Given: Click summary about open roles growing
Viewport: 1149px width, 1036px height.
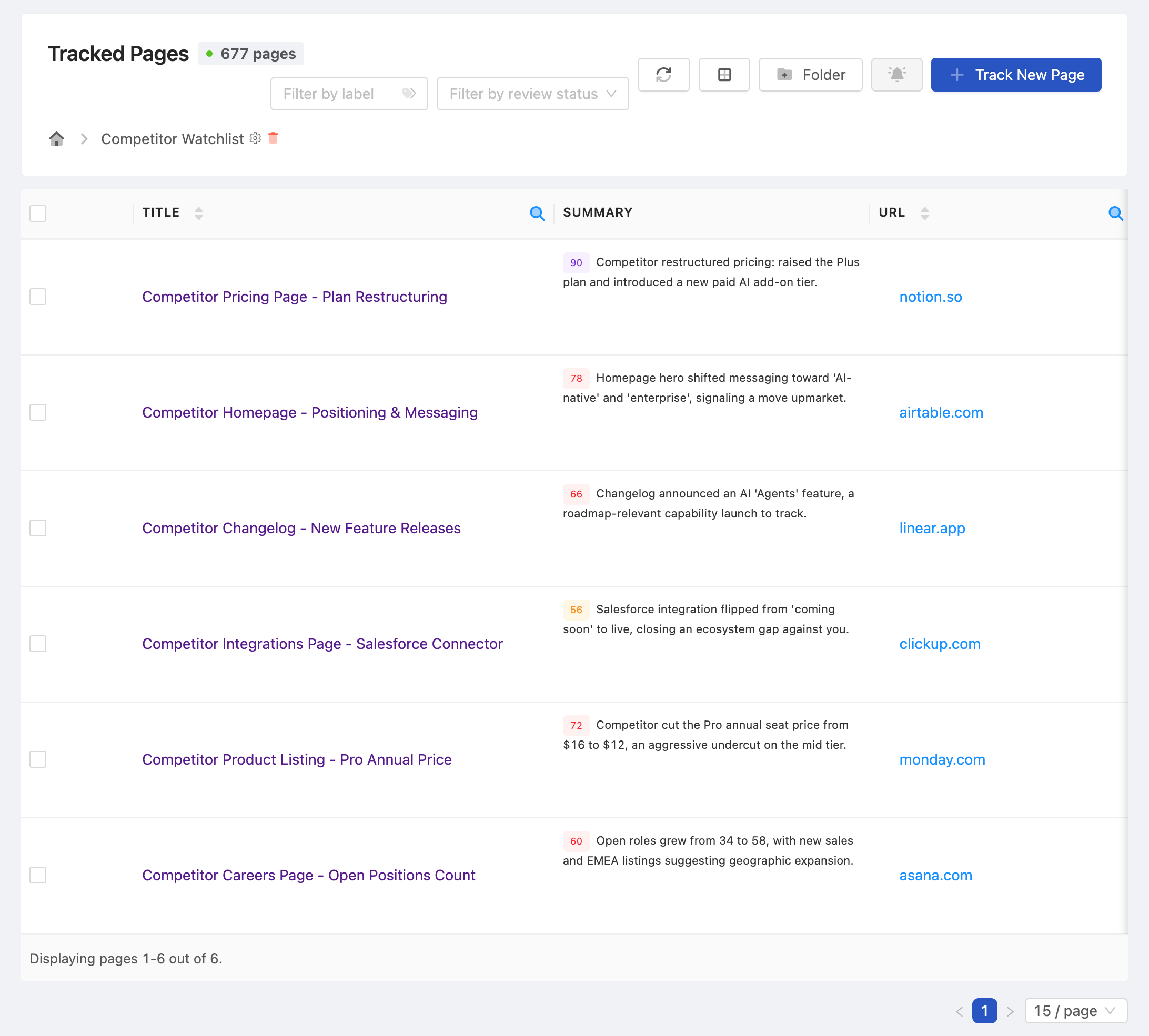Looking at the screenshot, I should (x=708, y=850).
